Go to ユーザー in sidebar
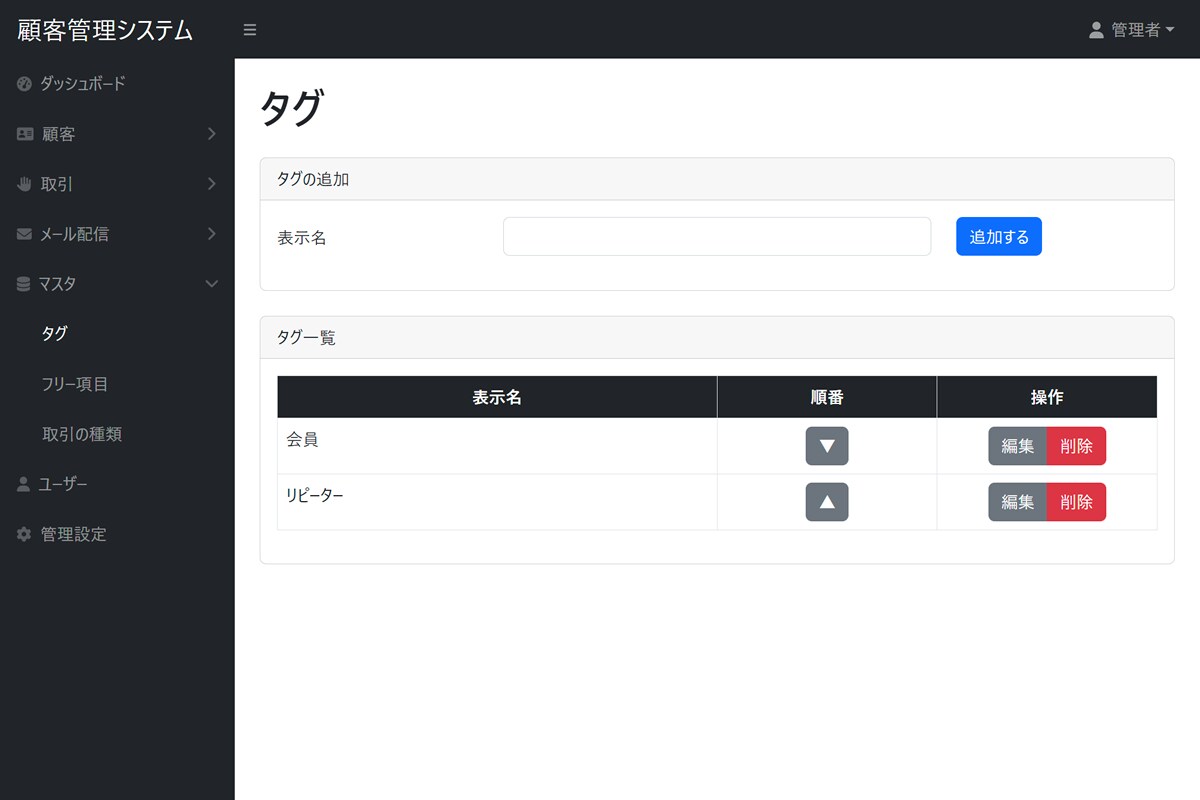 [x=117, y=484]
